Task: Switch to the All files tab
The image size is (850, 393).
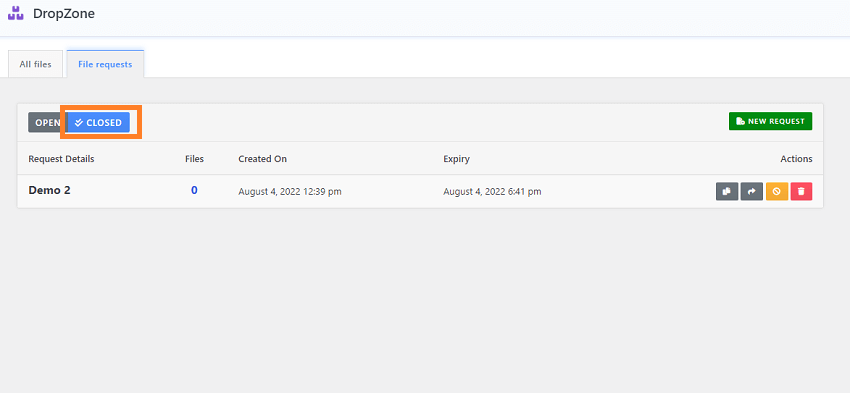Action: point(36,64)
